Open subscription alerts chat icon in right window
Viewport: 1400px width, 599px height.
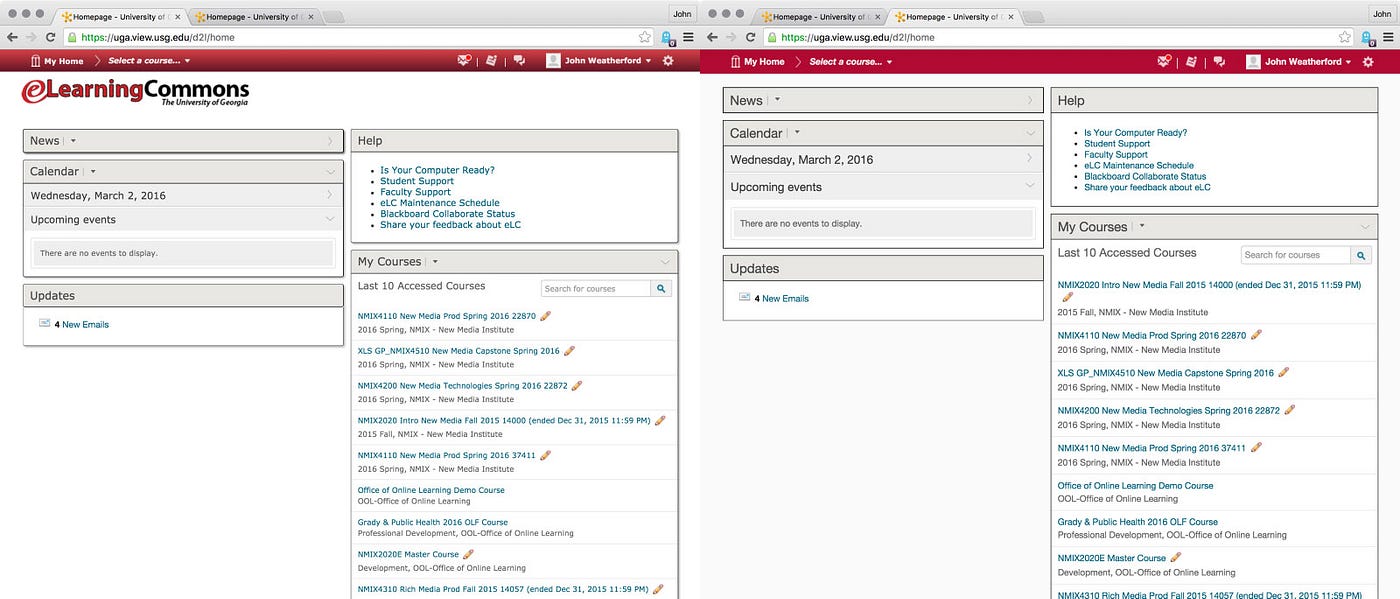point(1218,61)
